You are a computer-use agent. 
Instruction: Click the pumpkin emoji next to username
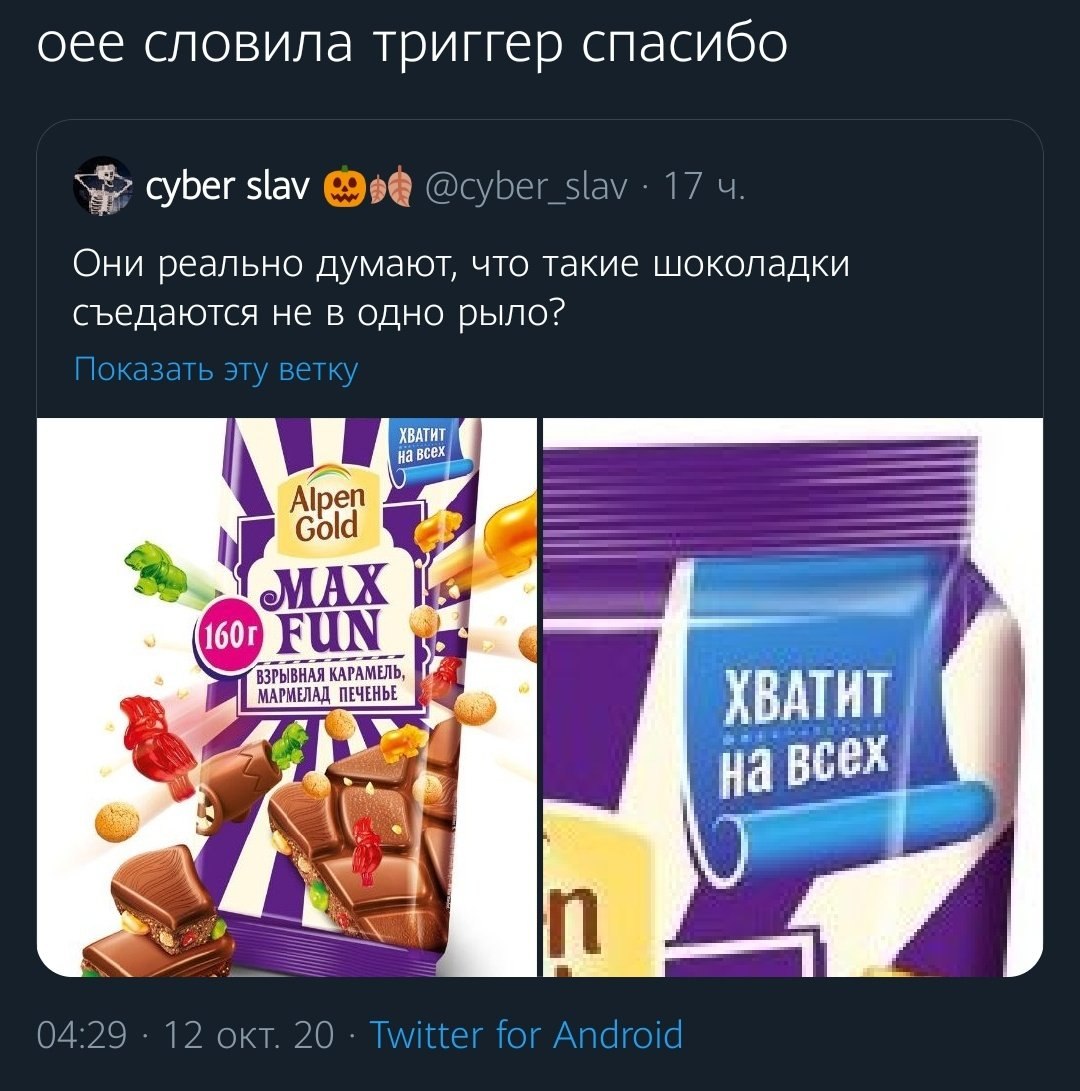[x=344, y=186]
